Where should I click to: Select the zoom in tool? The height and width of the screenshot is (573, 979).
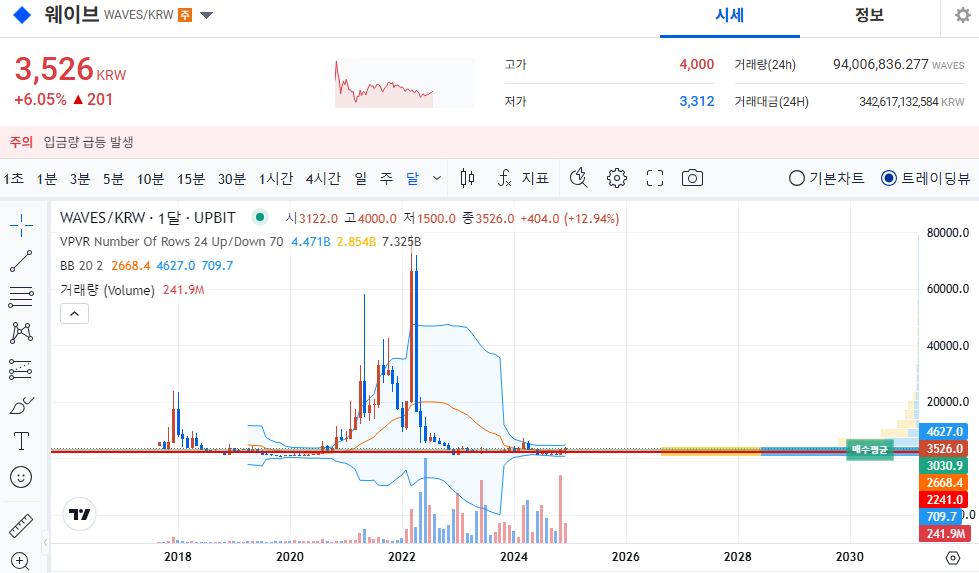click(20, 561)
